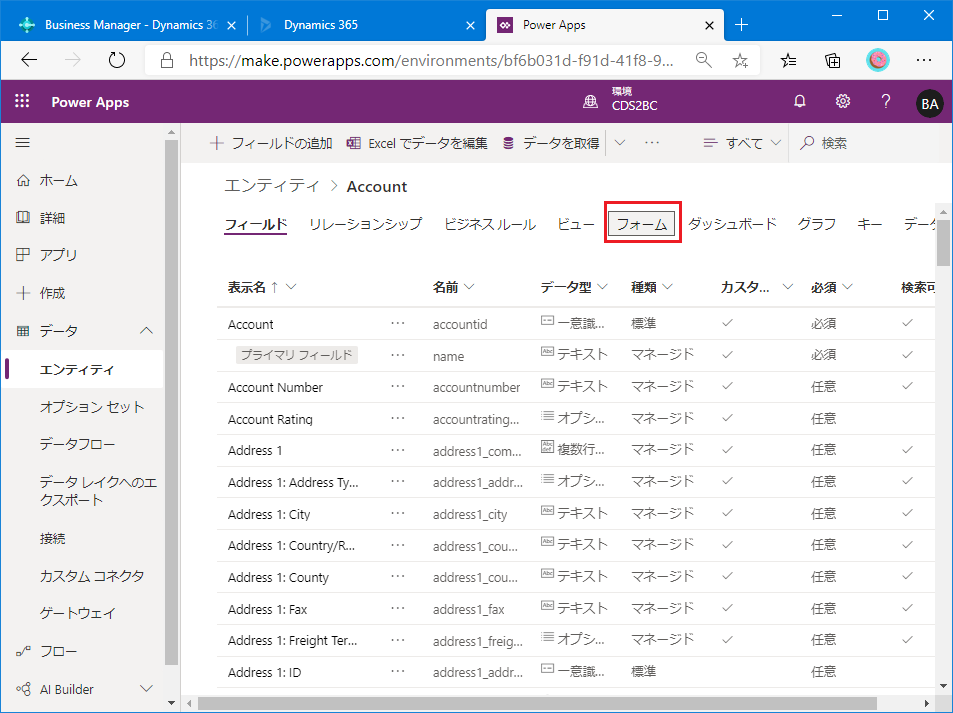This screenshot has width=953, height=713.
Task: Switch to the リレーションシップ tab
Action: click(365, 224)
